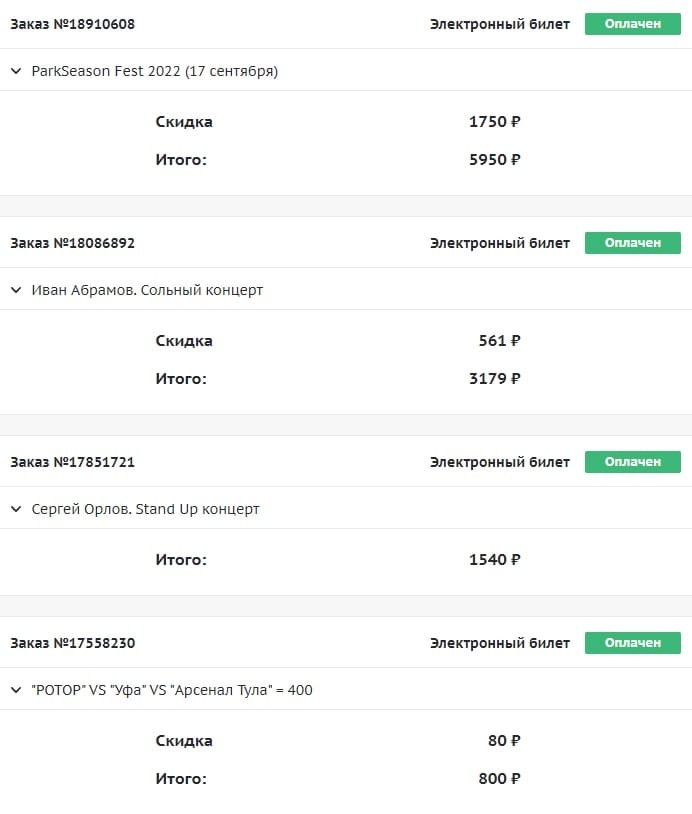The width and height of the screenshot is (692, 814).
Task: Click Оплачен badge for order №17558230
Action: (x=632, y=643)
